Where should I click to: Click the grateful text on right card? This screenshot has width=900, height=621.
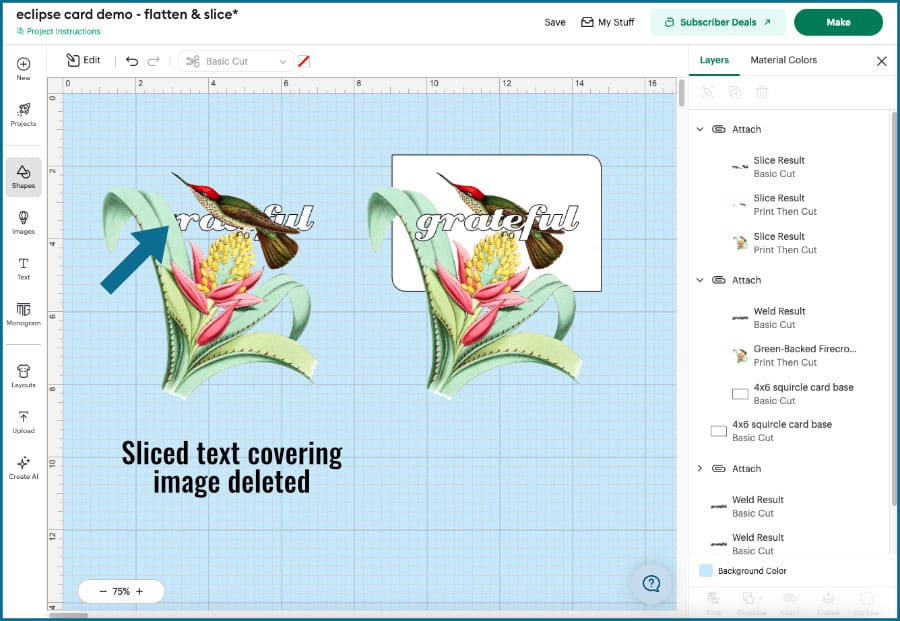coord(497,222)
